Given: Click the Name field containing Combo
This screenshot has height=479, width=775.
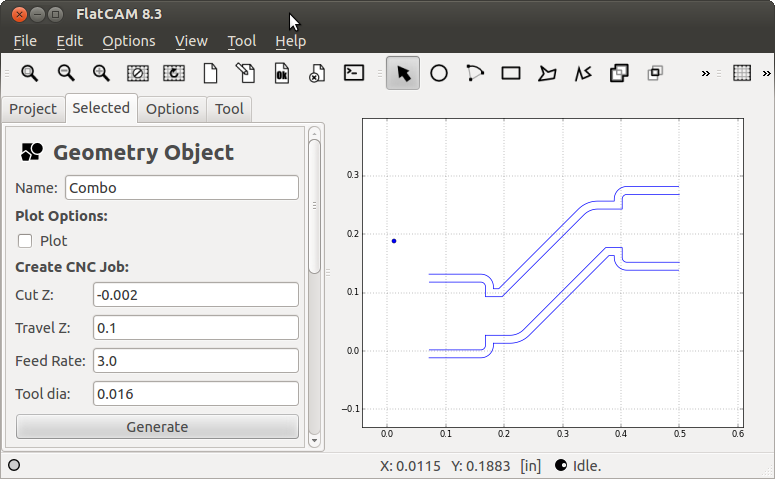Looking at the screenshot, I should pyautogui.click(x=182, y=188).
